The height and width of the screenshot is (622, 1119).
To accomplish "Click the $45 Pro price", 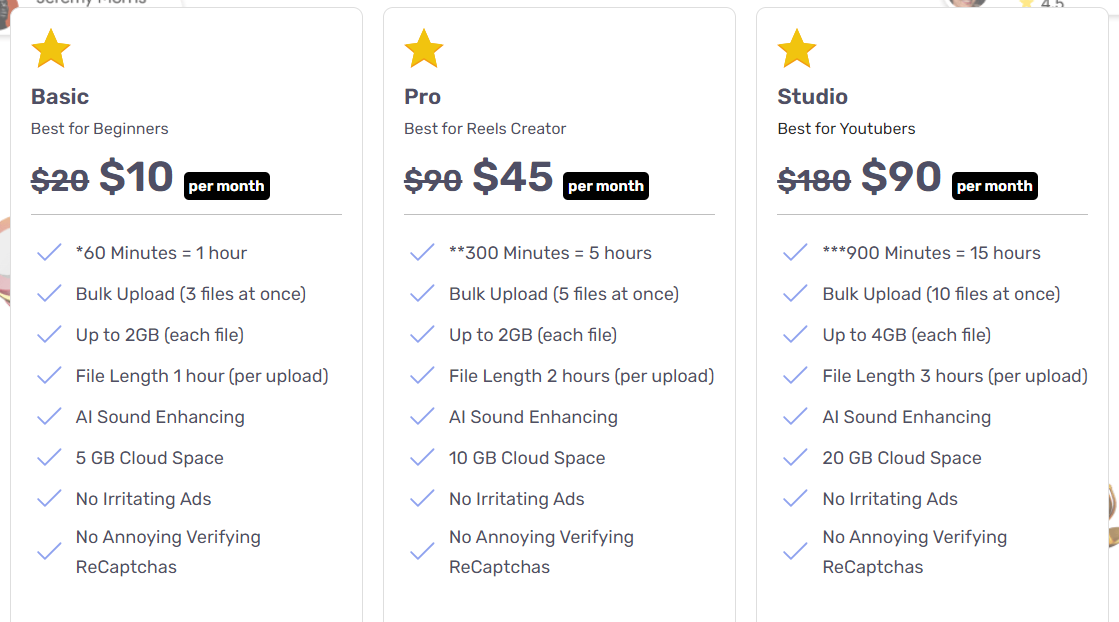I will [x=512, y=177].
